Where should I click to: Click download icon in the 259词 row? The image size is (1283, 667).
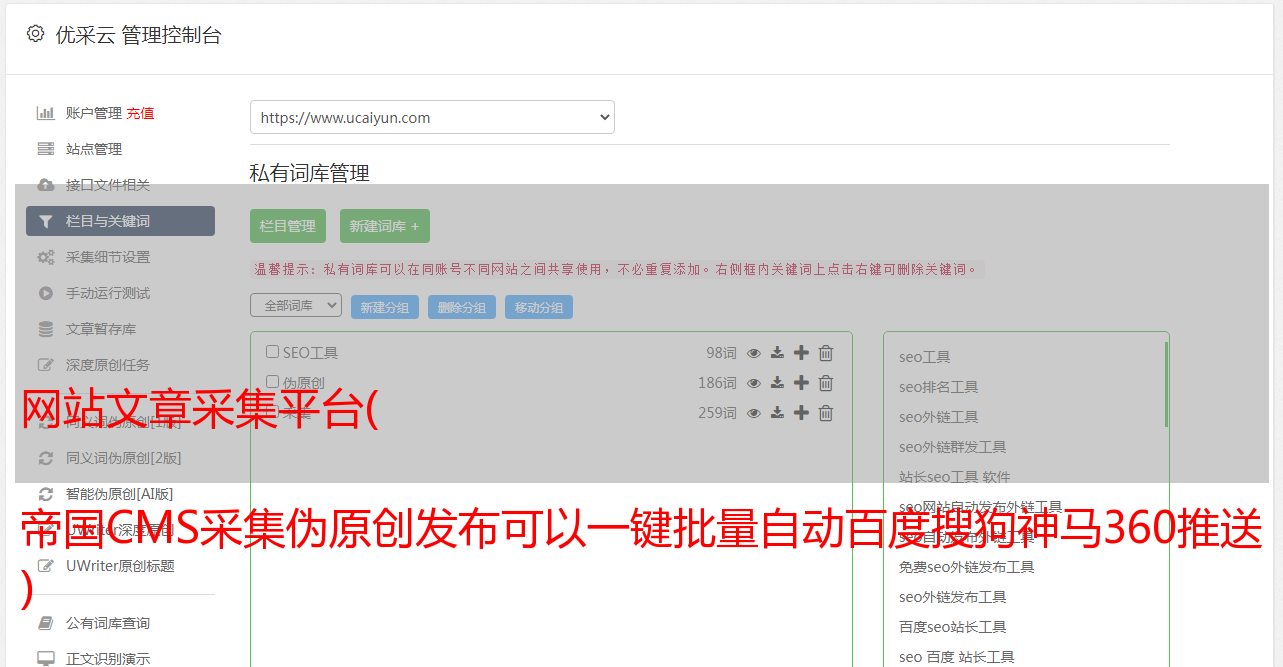pyautogui.click(x=777, y=413)
